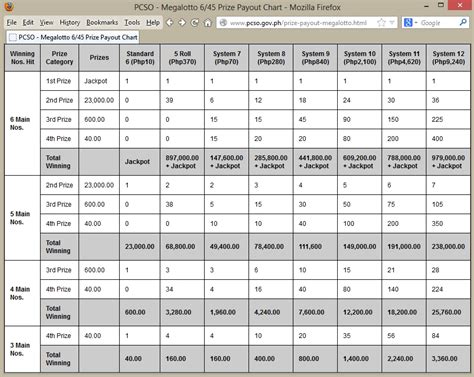This screenshot has width=474, height=377.
Task: Reload the page with refresh icon
Action: (x=195, y=23)
